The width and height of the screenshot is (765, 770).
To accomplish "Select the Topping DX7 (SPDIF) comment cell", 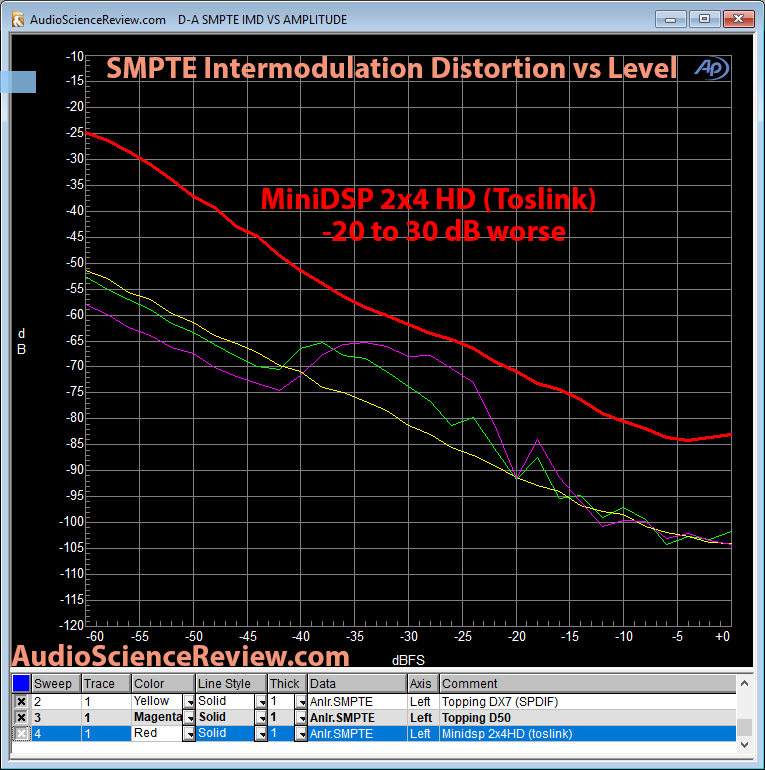I will click(588, 702).
